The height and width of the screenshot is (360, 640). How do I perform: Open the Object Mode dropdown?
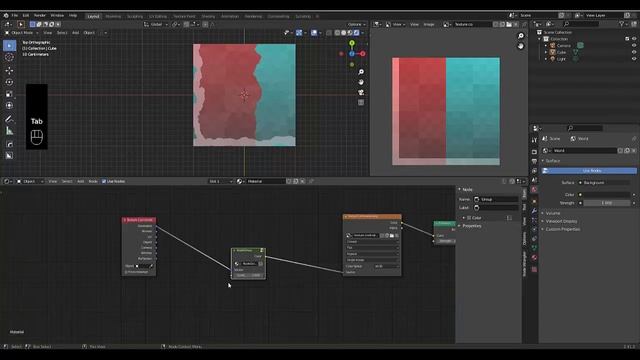coord(21,33)
